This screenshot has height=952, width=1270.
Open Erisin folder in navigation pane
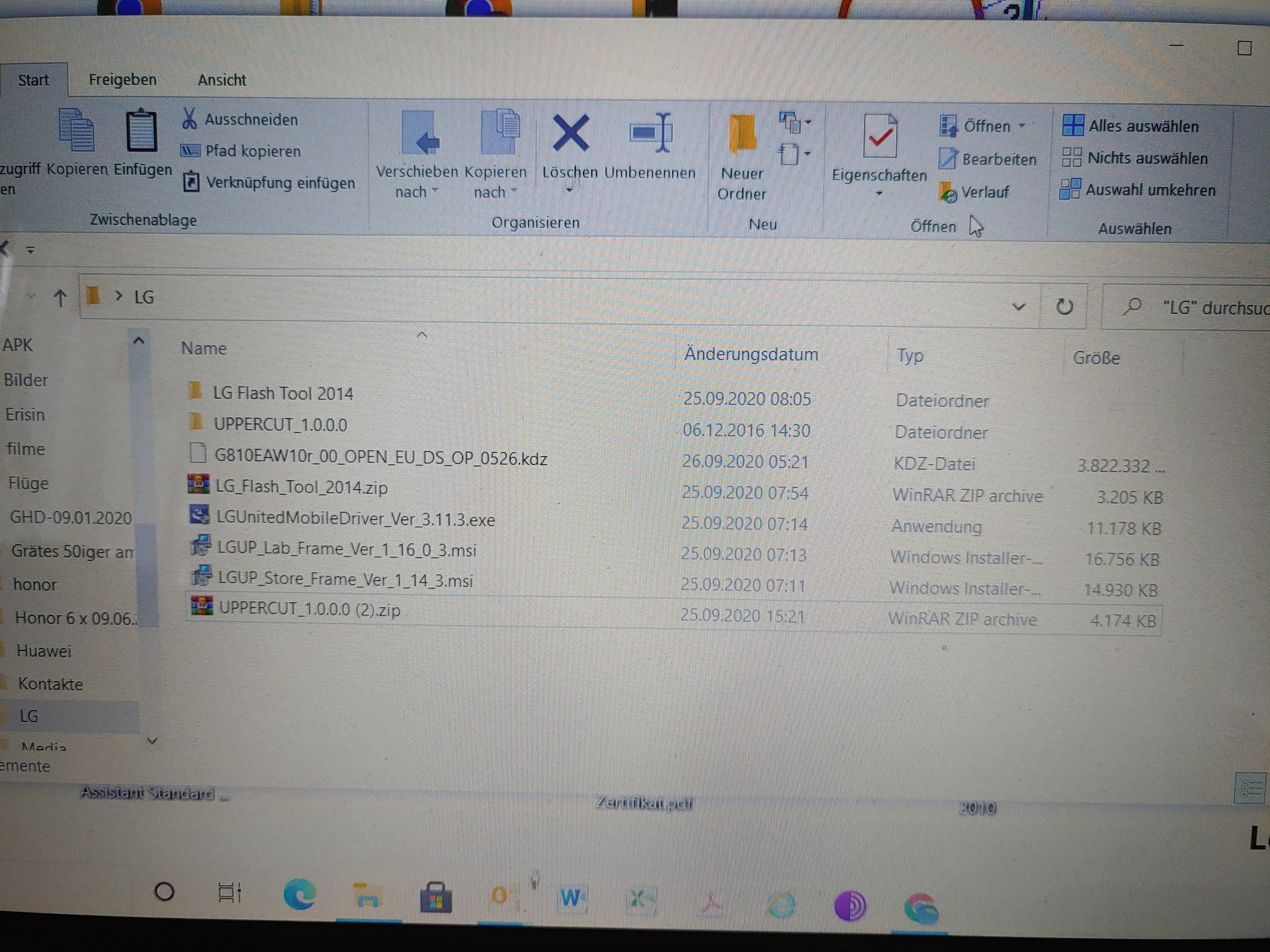(x=24, y=415)
